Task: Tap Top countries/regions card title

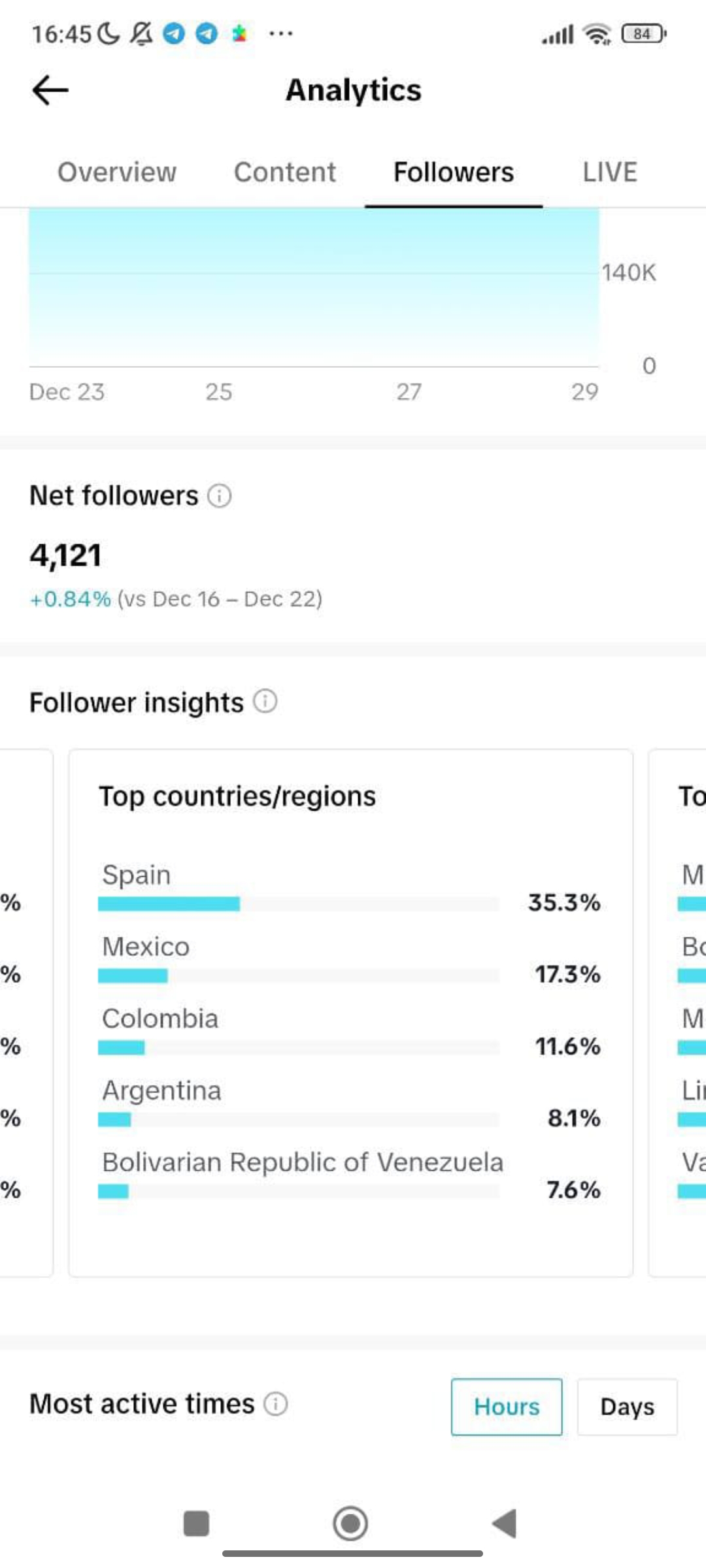Action: click(237, 796)
